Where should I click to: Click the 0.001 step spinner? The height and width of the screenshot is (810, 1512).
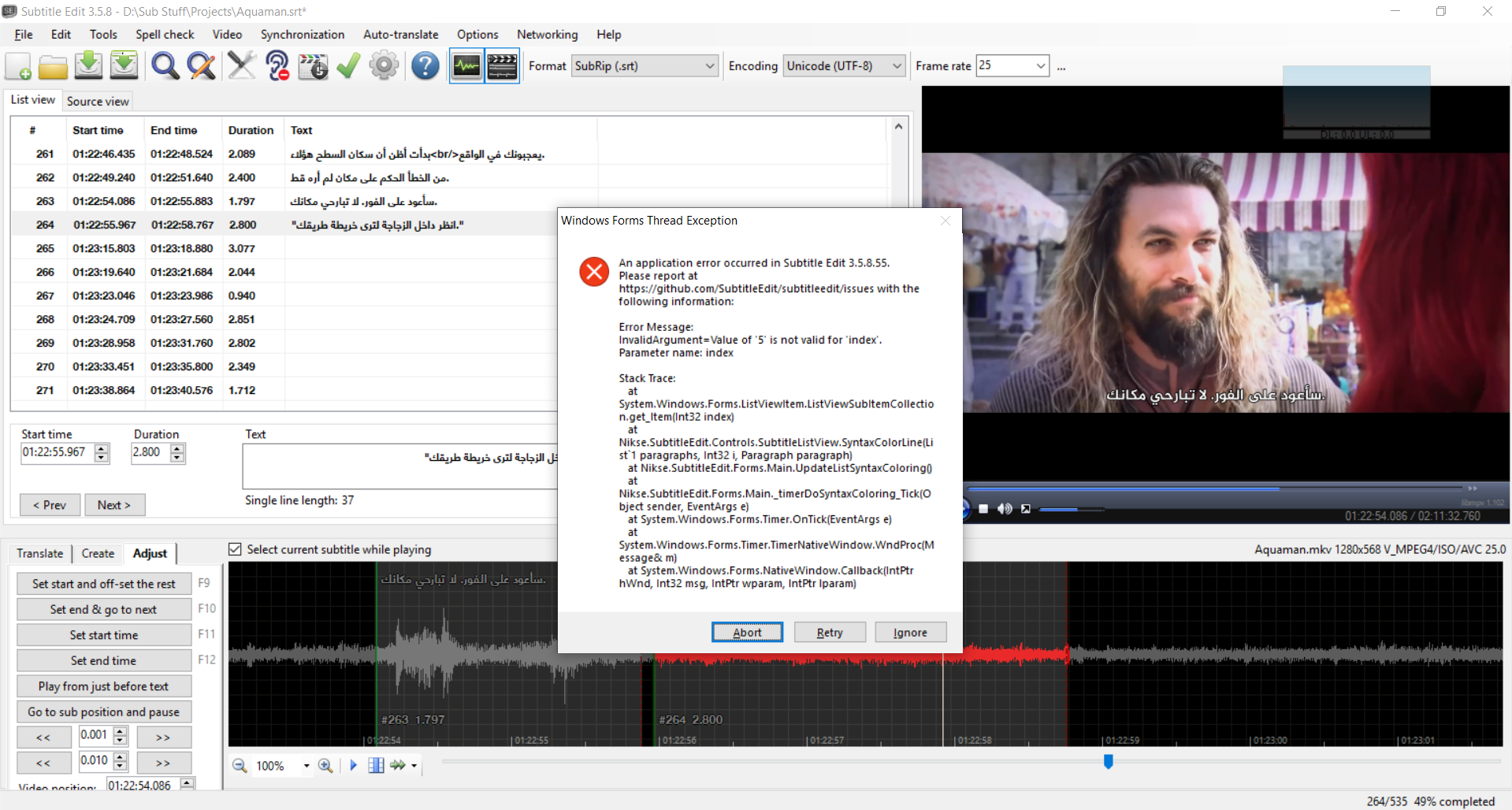(x=120, y=736)
